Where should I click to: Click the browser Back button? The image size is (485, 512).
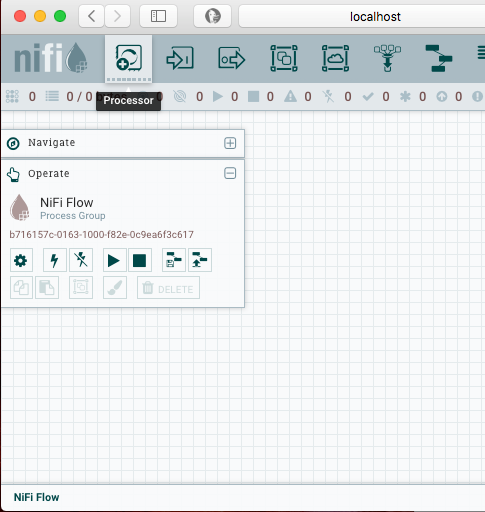click(91, 16)
